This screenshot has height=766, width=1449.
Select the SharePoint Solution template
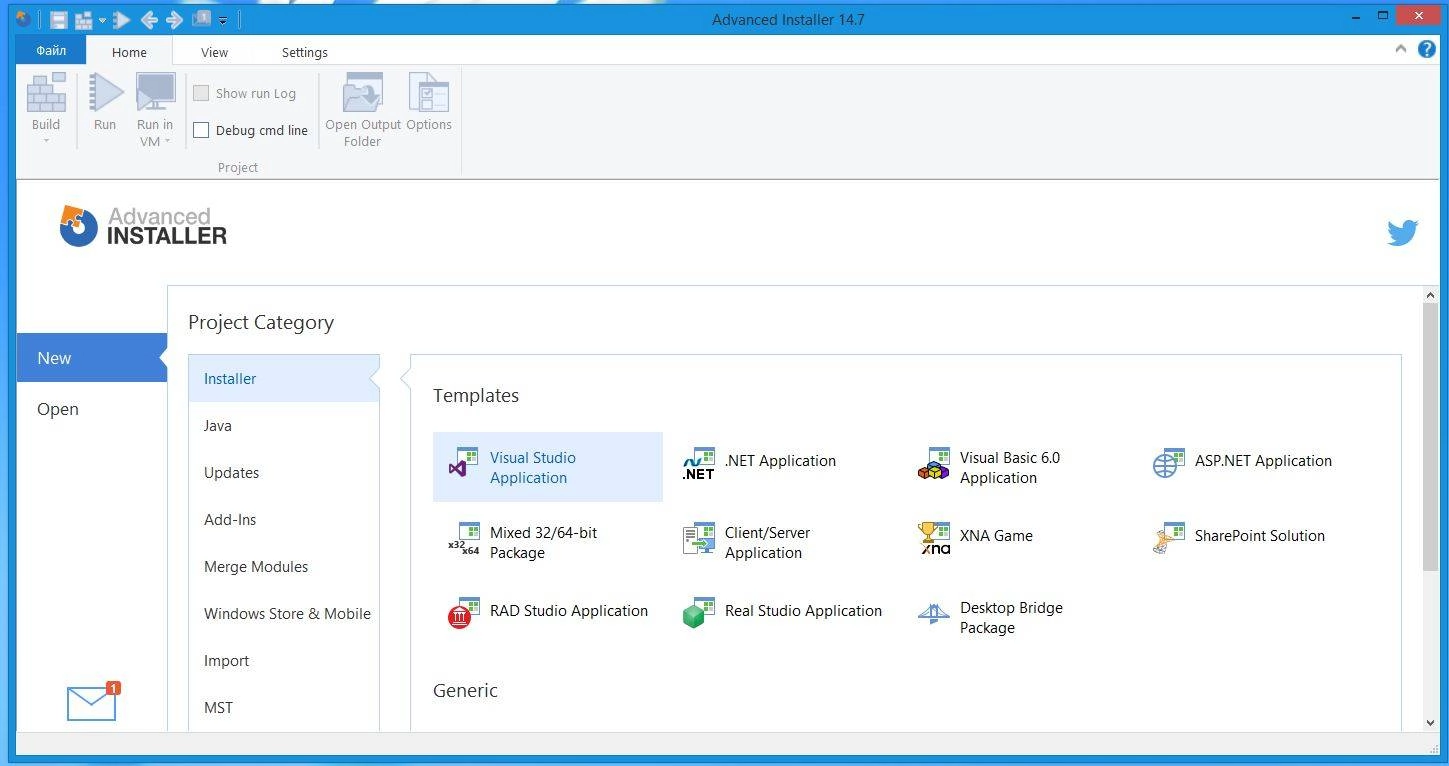[x=1239, y=537]
